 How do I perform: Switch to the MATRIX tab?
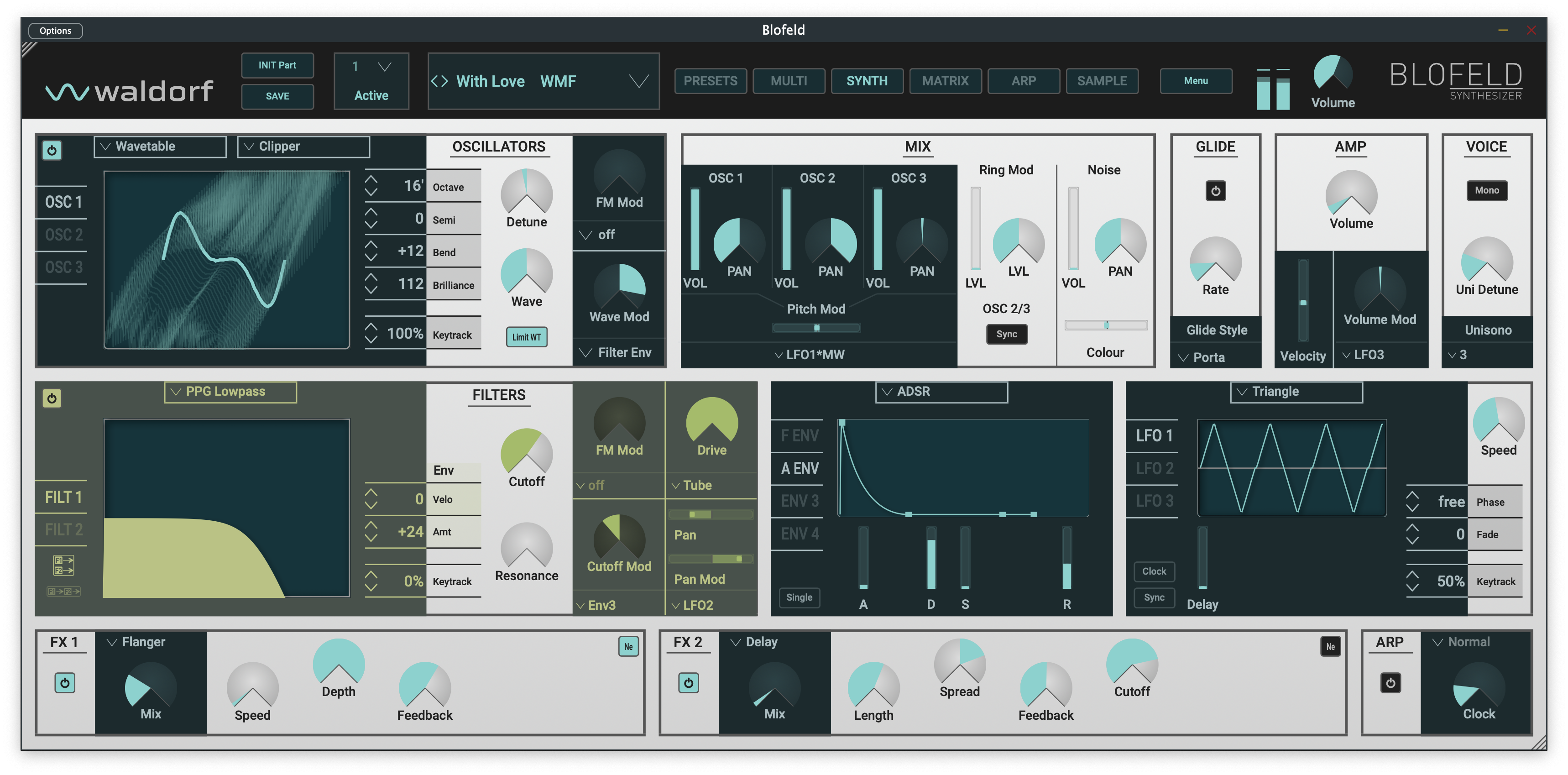pos(945,80)
